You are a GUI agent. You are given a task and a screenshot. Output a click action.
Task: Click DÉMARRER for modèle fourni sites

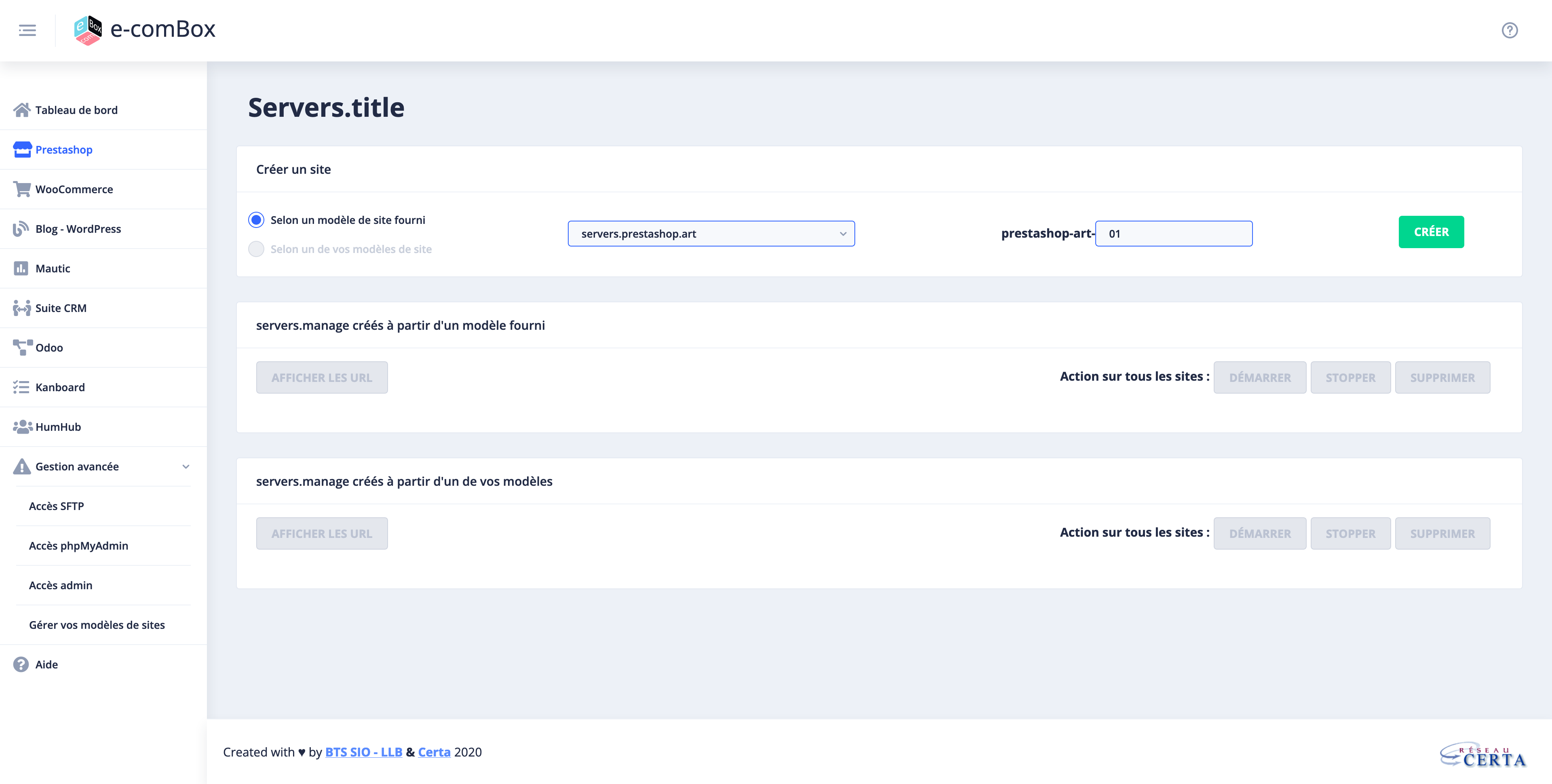1260,378
